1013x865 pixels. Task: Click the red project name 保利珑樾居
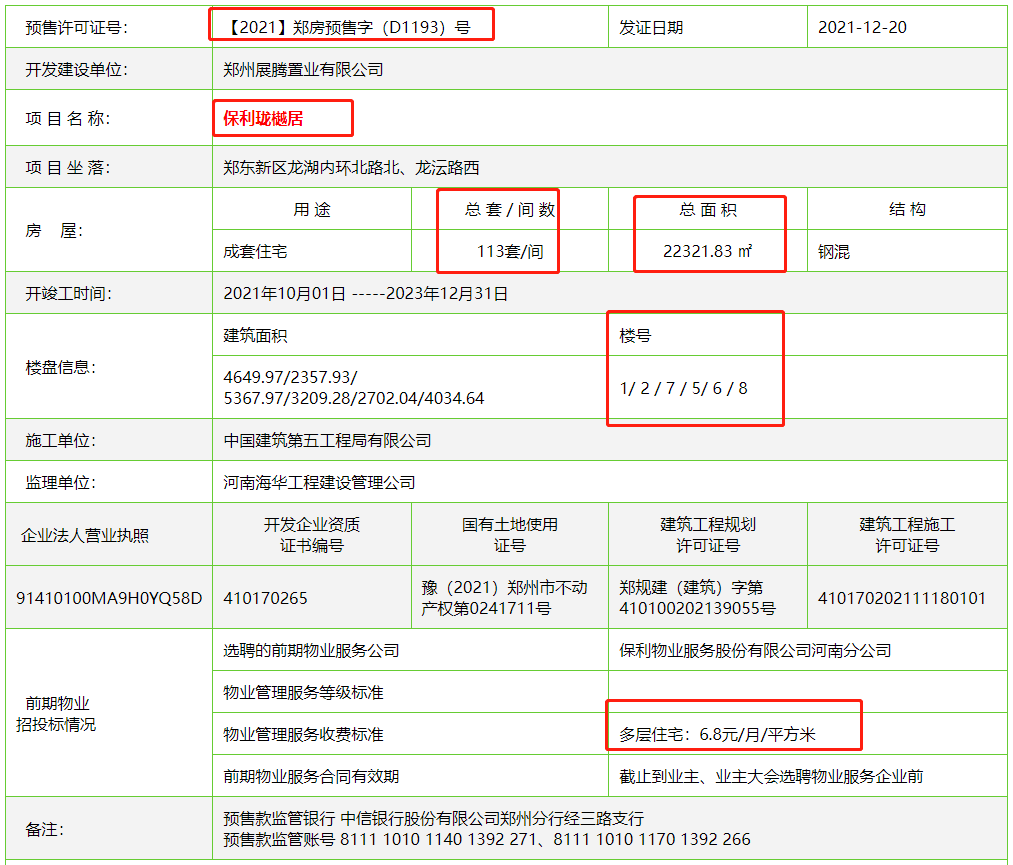point(263,118)
